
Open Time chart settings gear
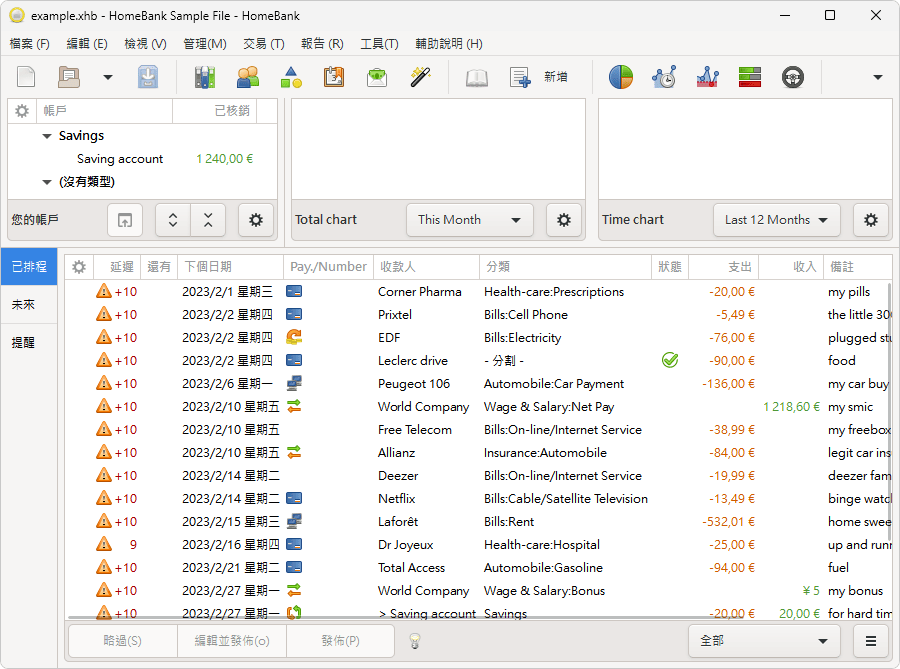tap(871, 220)
